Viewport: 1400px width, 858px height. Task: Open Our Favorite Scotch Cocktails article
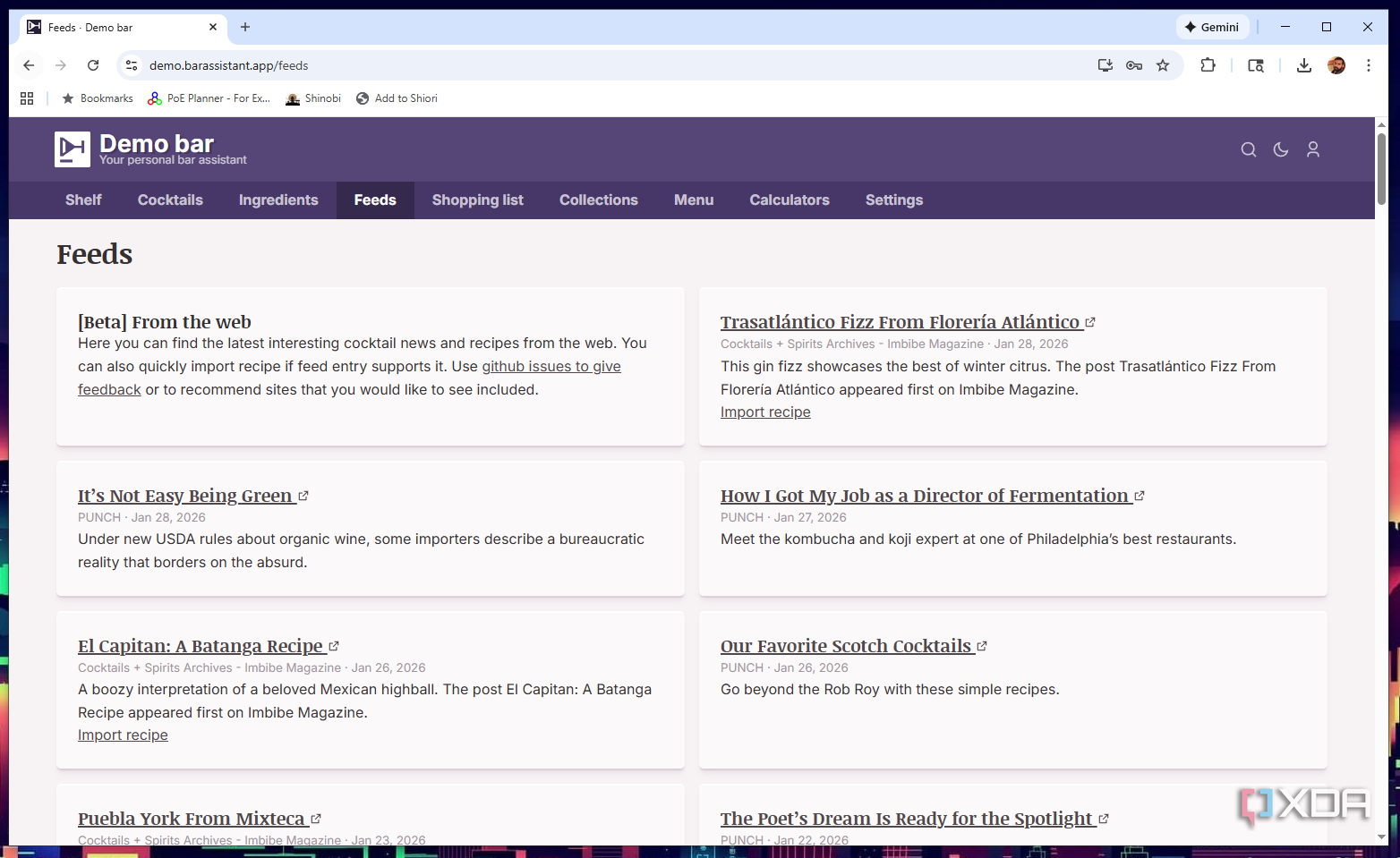click(853, 646)
